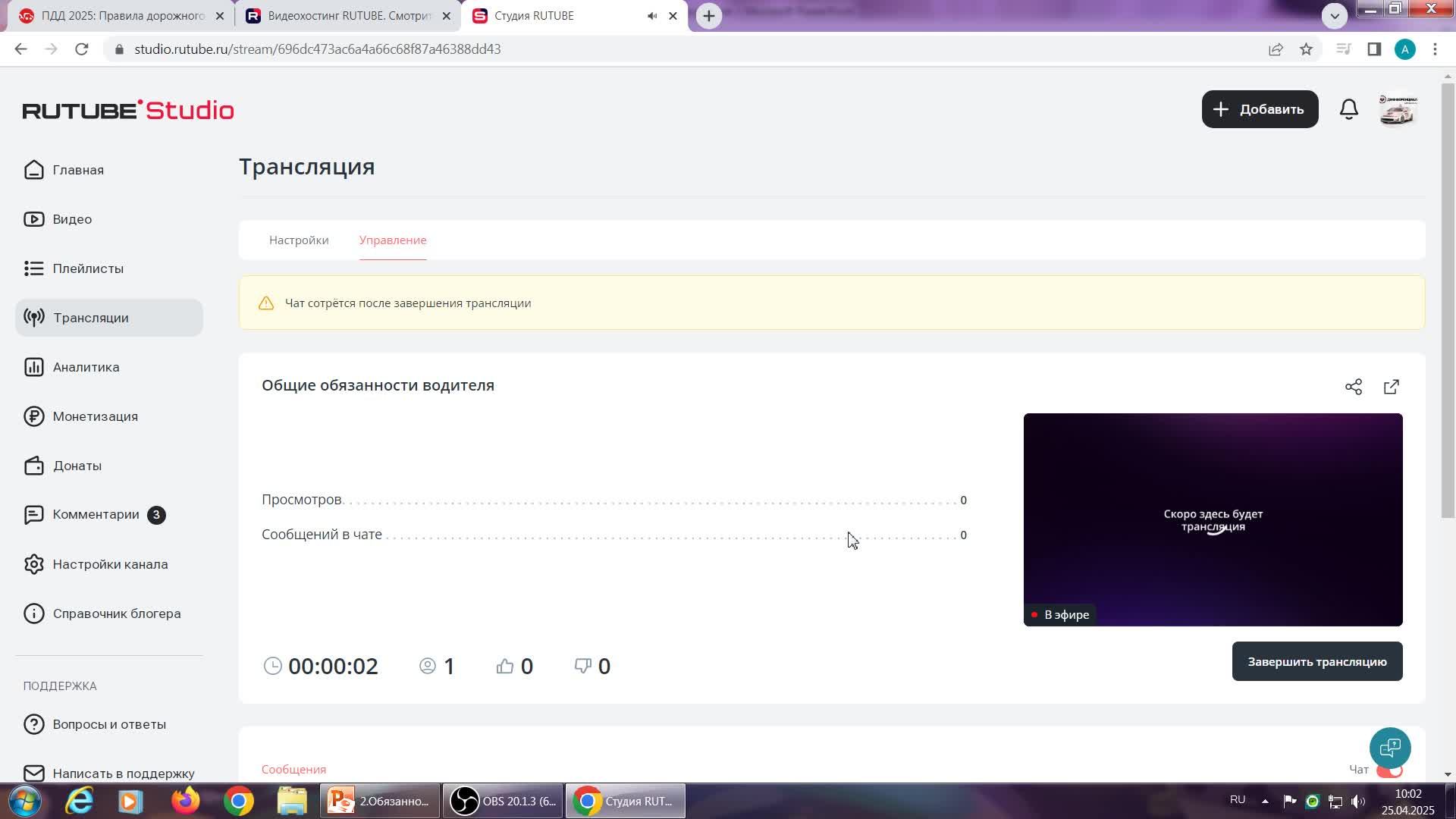
Task: Open Аналитика in the sidebar
Action: coord(86,367)
